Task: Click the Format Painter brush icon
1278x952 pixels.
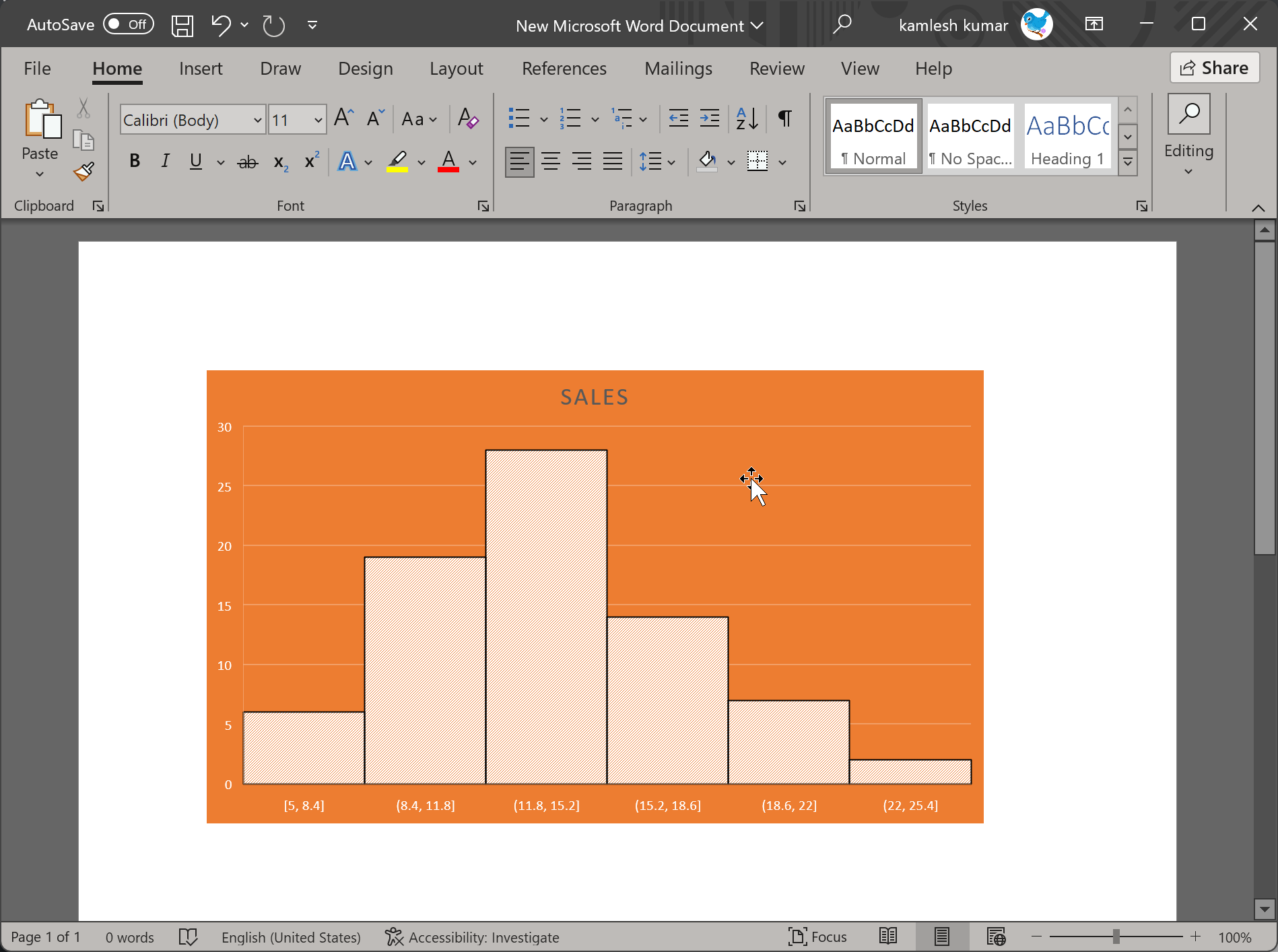Action: [83, 172]
